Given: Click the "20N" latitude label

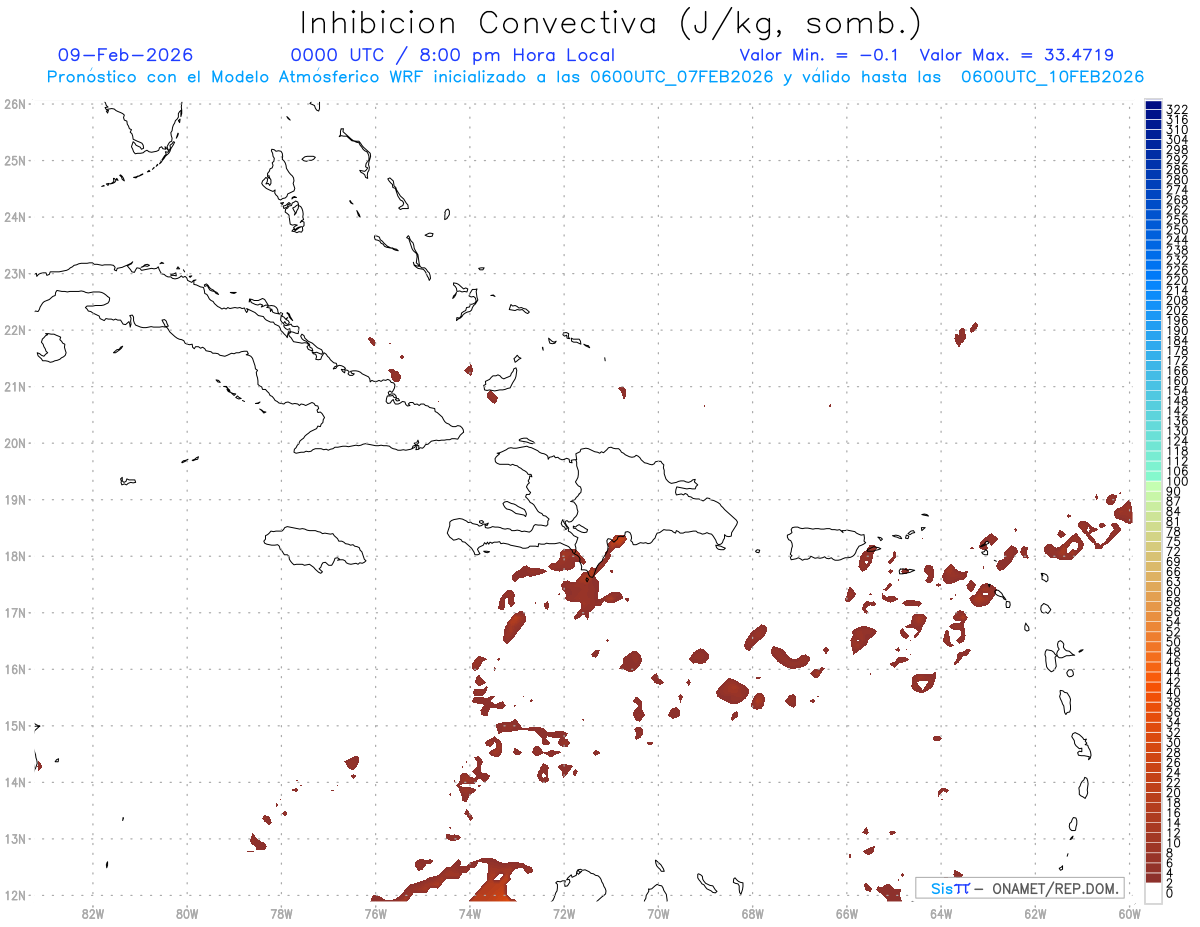Looking at the screenshot, I should coord(15,442).
